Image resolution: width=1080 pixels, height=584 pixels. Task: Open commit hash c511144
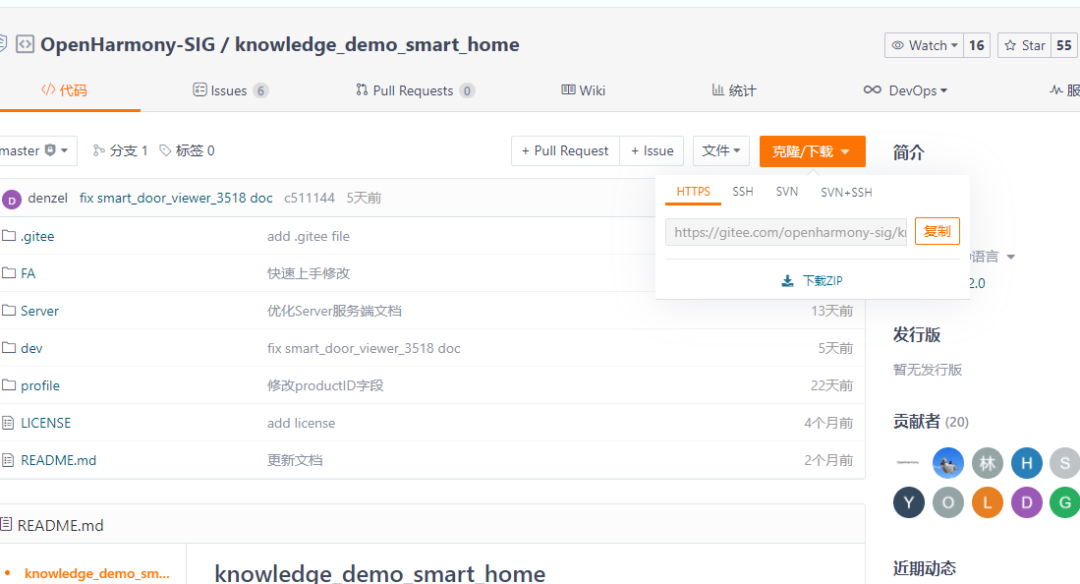point(309,198)
